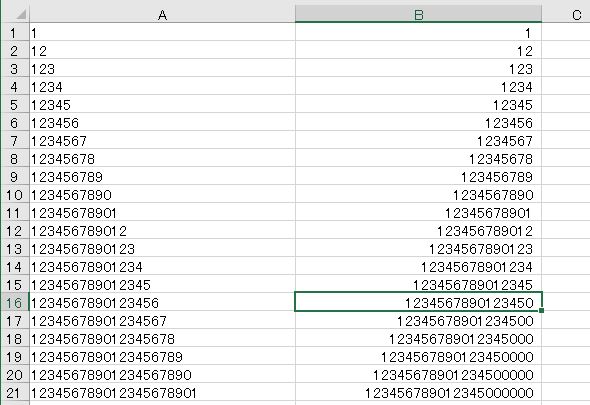Select row 5 header
590x405 pixels.
[14, 105]
